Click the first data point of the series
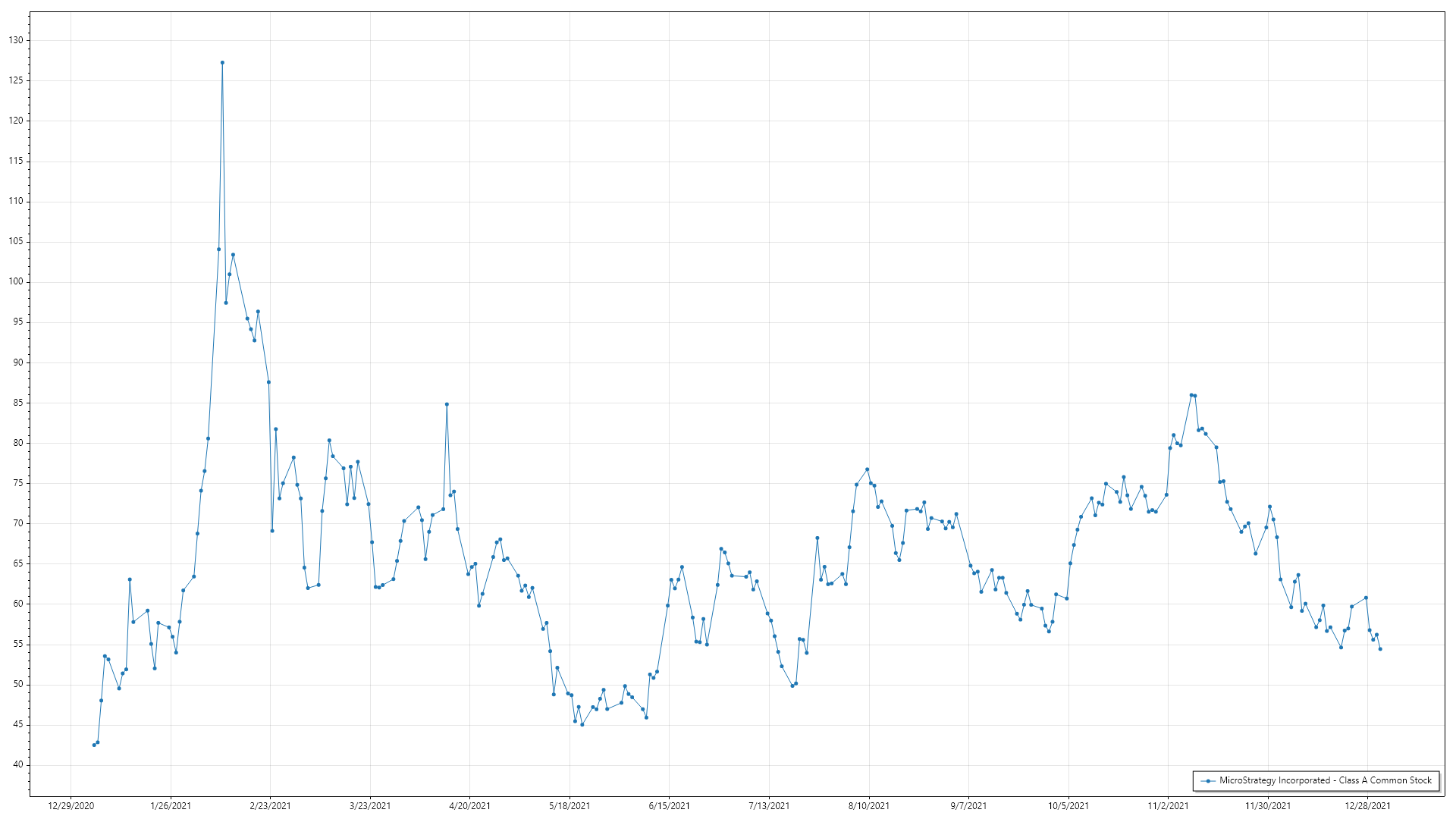The image size is (1456, 819). point(94,745)
